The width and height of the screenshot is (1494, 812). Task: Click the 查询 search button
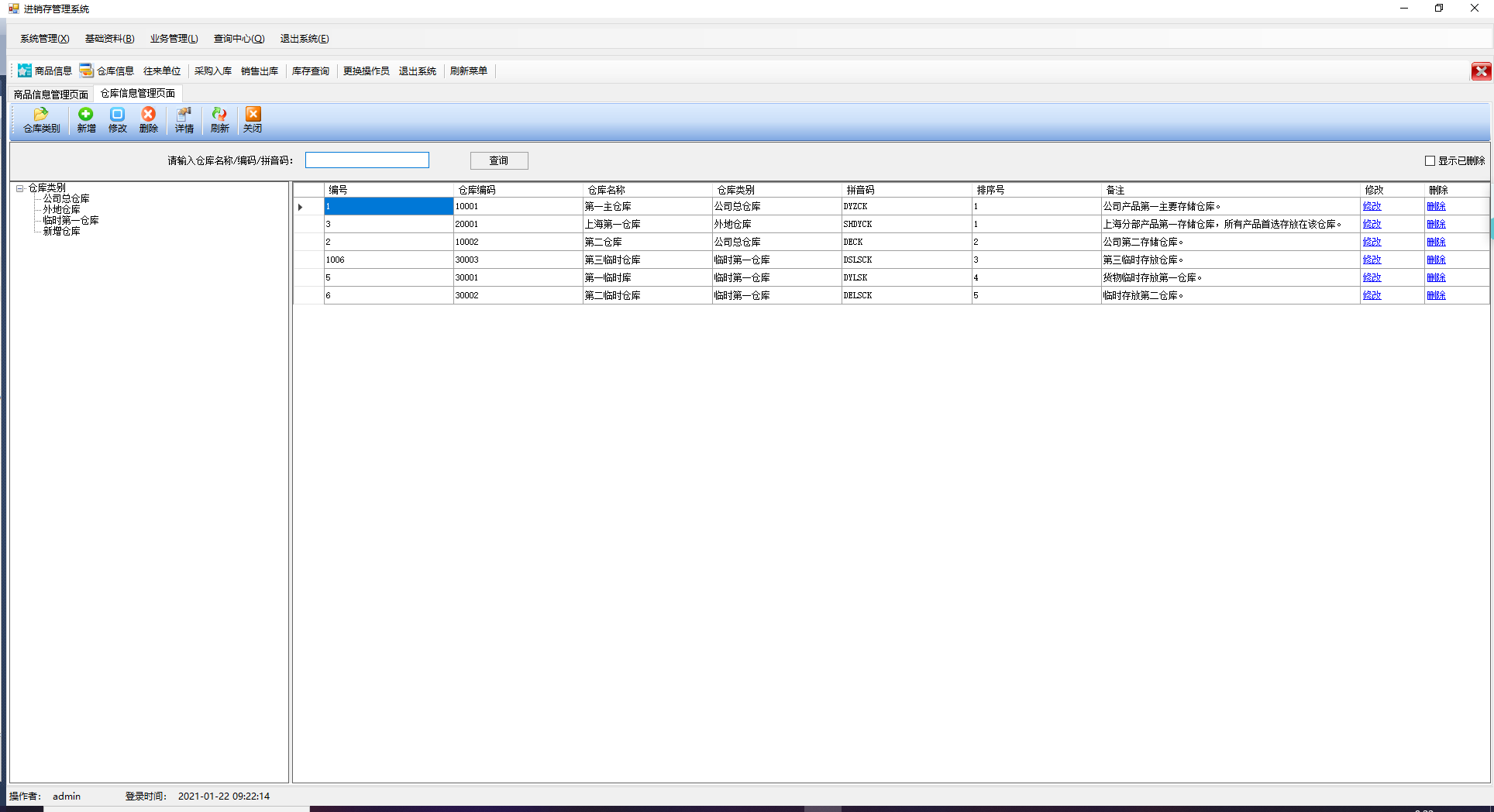pyautogui.click(x=499, y=160)
